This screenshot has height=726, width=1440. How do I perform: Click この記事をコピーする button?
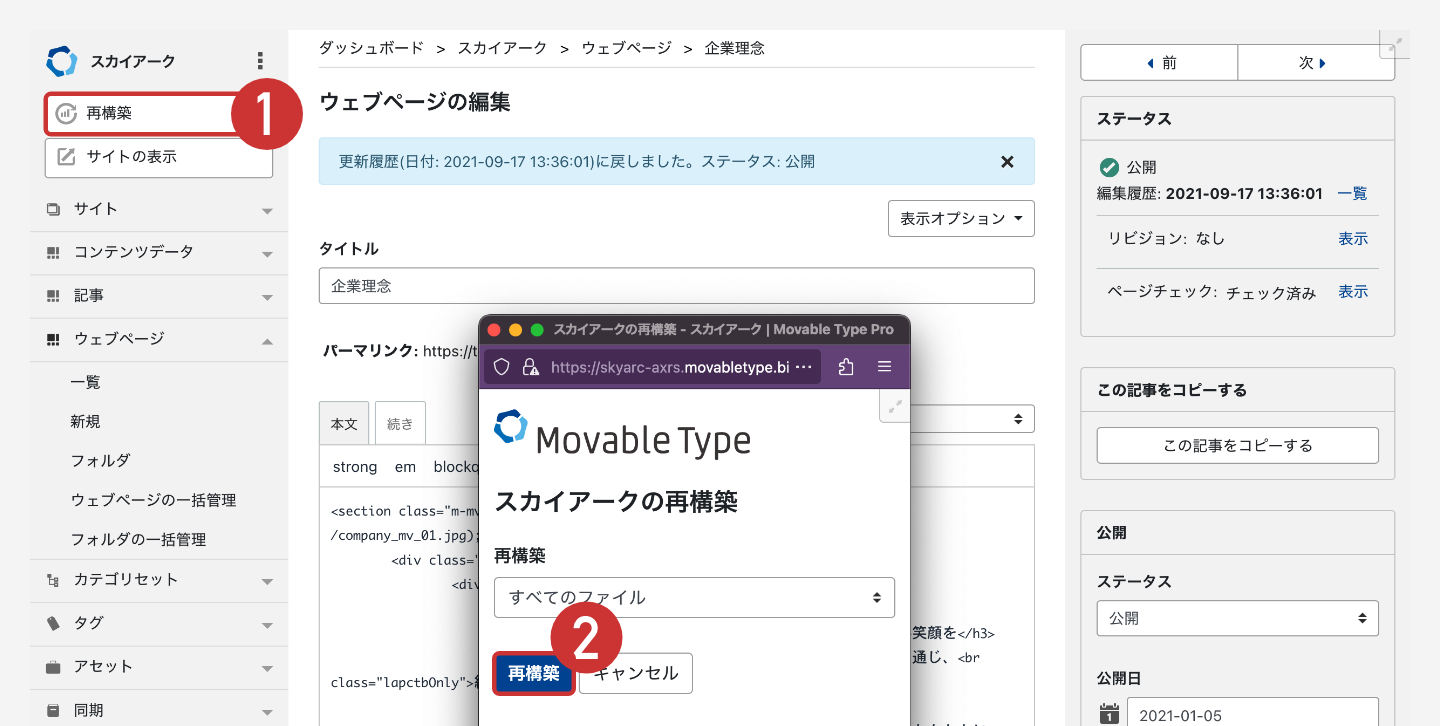pyautogui.click(x=1237, y=446)
